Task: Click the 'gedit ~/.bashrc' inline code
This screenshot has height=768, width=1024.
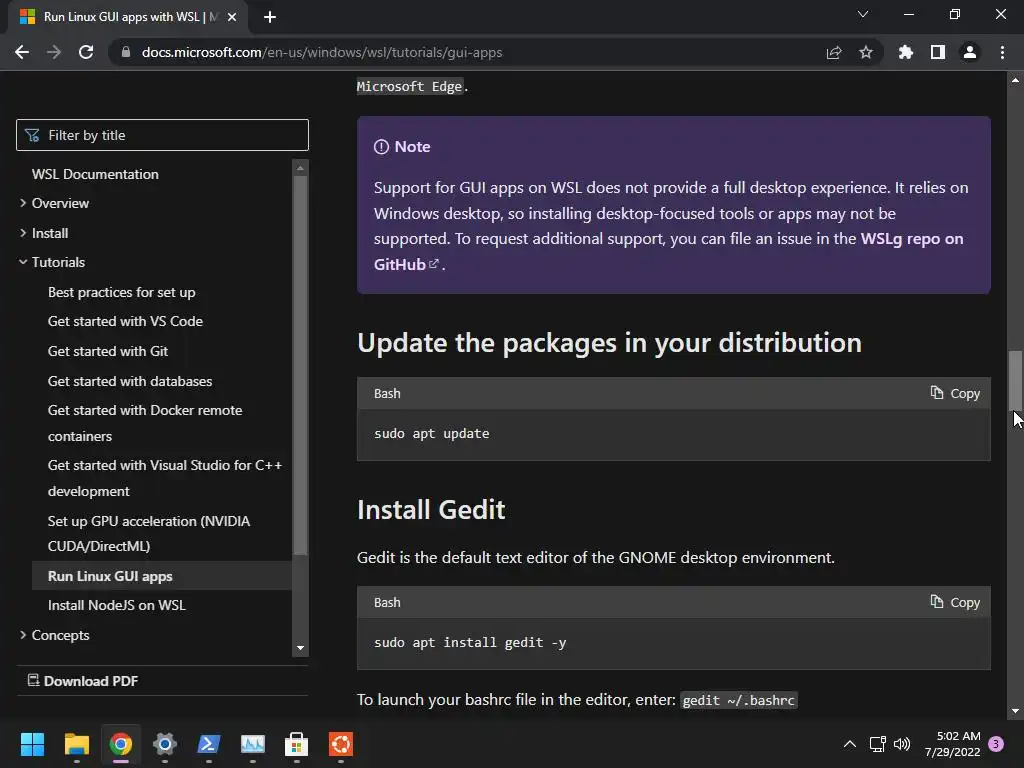Action: [x=739, y=700]
